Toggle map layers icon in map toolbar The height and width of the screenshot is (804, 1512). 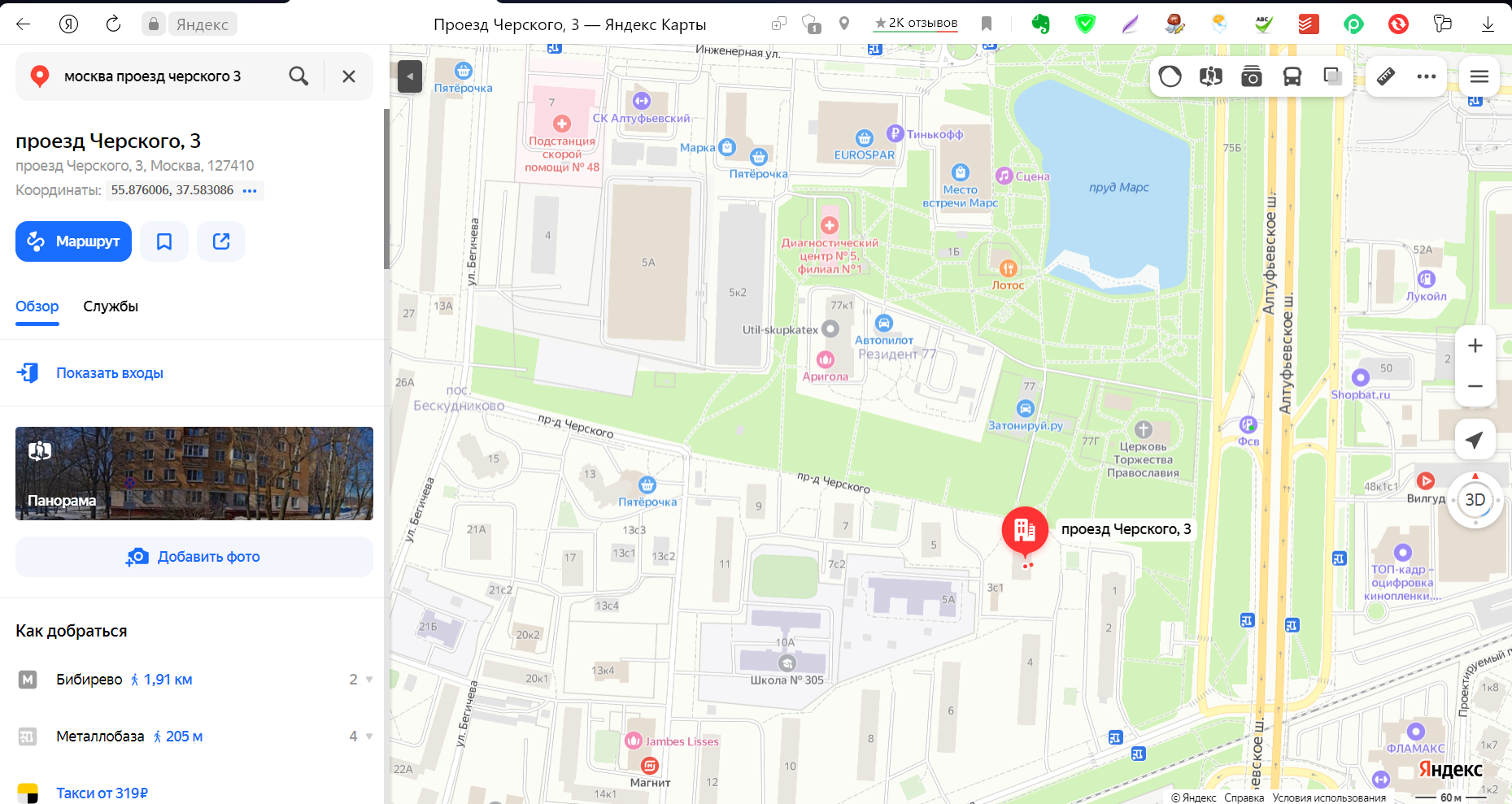tap(1332, 76)
